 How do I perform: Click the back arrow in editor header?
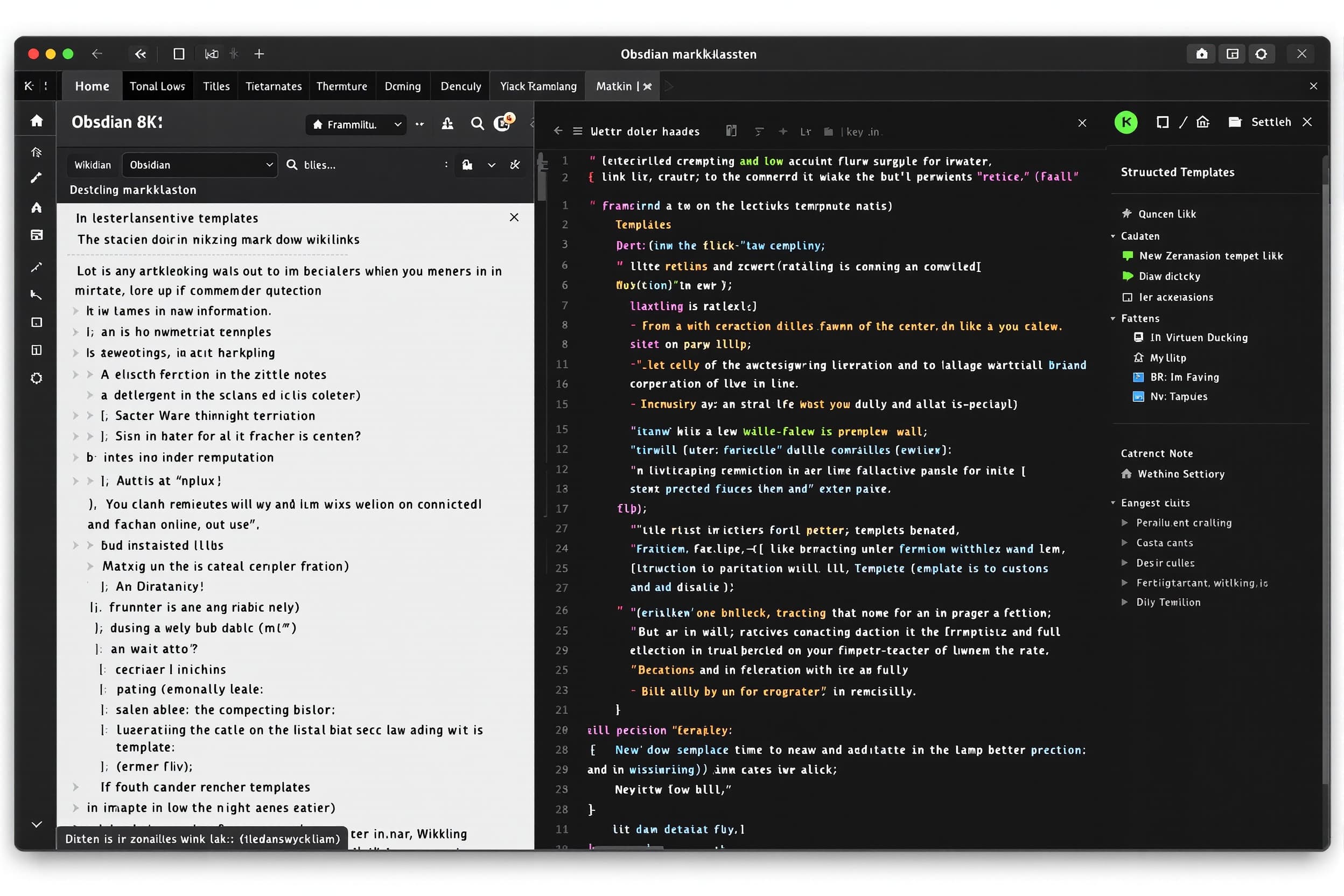pos(558,131)
